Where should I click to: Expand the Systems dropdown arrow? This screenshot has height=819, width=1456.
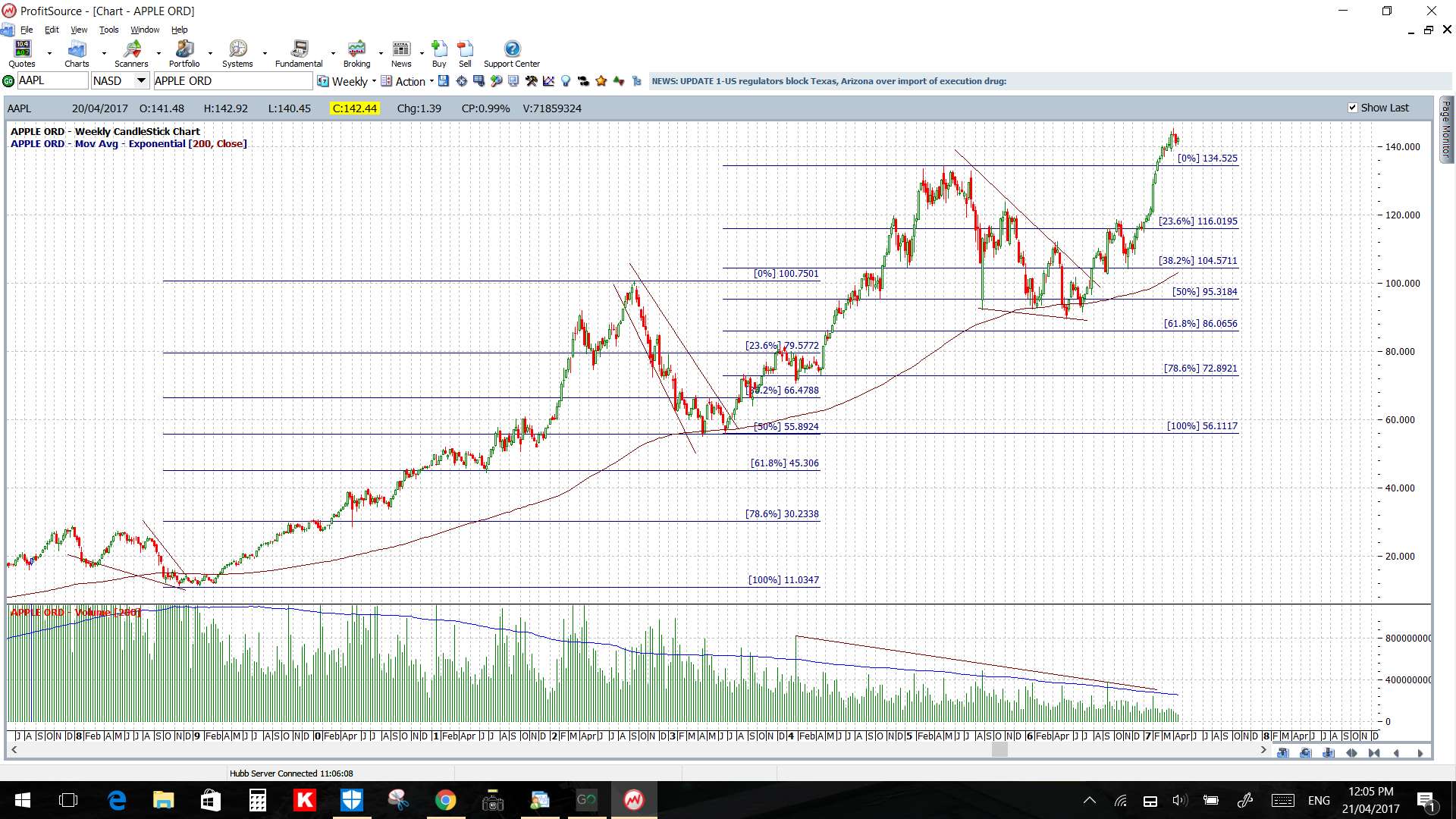(265, 54)
